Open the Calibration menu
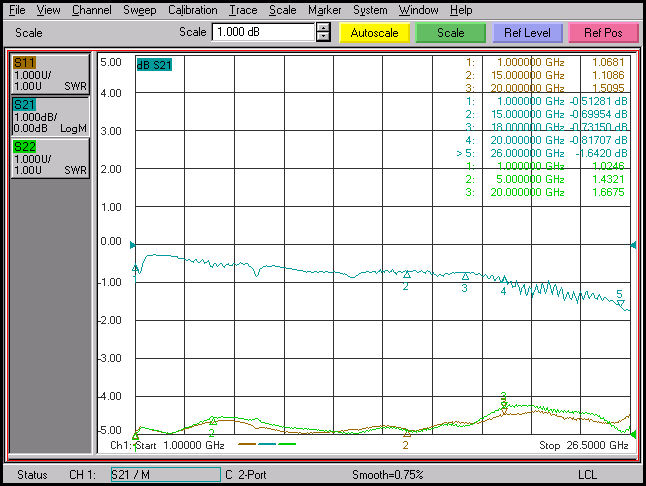The image size is (646, 486). [192, 10]
